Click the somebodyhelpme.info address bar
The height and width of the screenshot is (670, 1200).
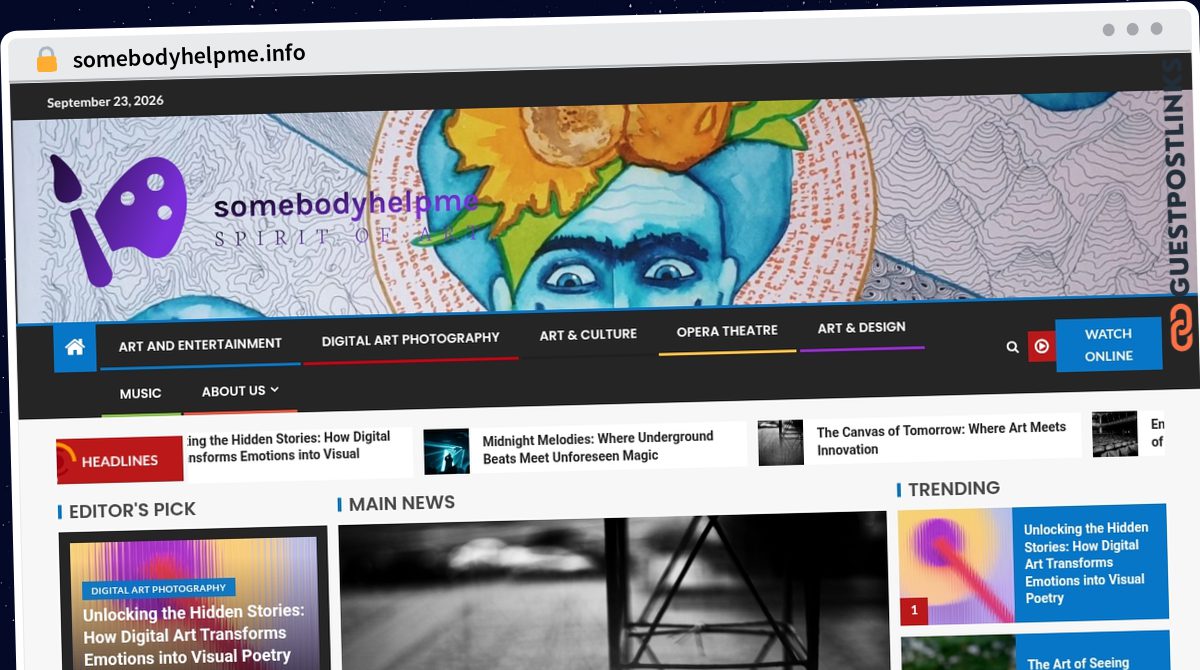tap(189, 56)
